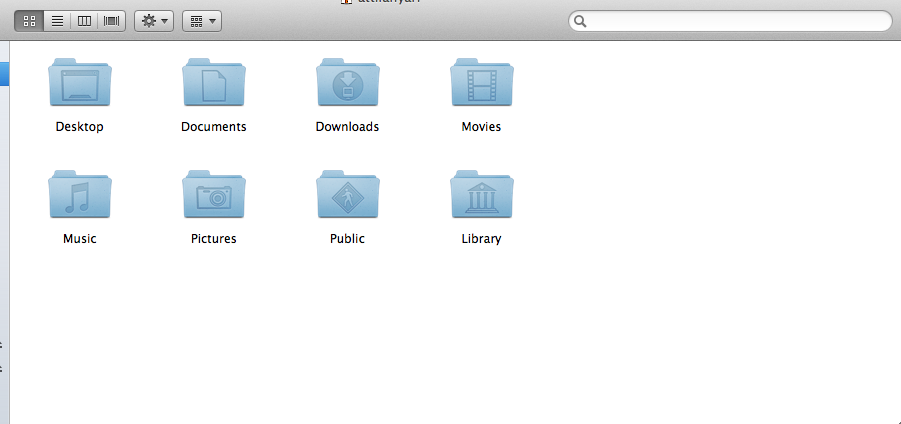Click the "Library" folder name label

coord(481,239)
